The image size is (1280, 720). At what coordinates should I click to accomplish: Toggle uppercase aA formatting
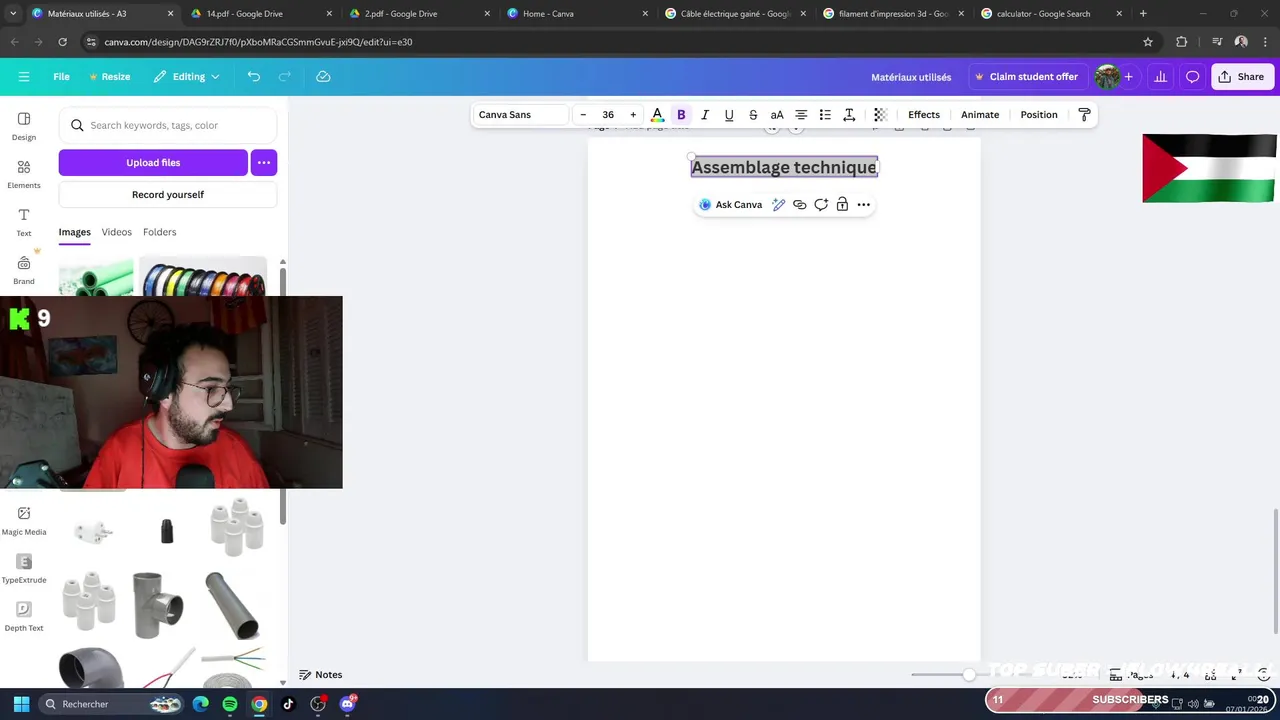[777, 115]
